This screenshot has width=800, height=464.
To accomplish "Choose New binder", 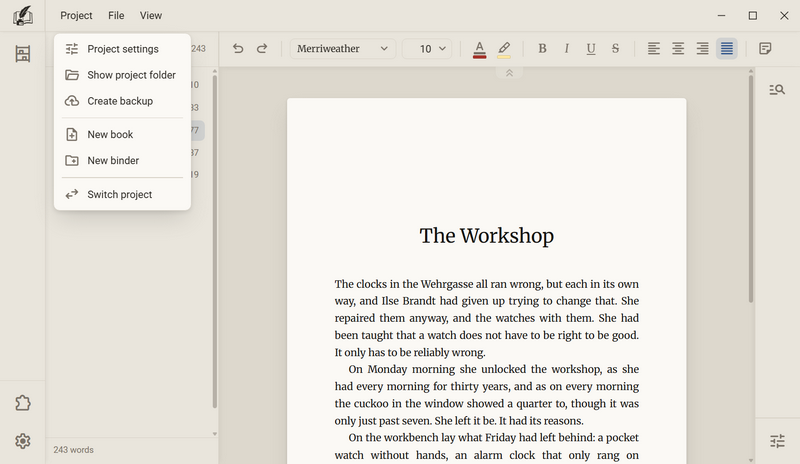I will coord(122,160).
